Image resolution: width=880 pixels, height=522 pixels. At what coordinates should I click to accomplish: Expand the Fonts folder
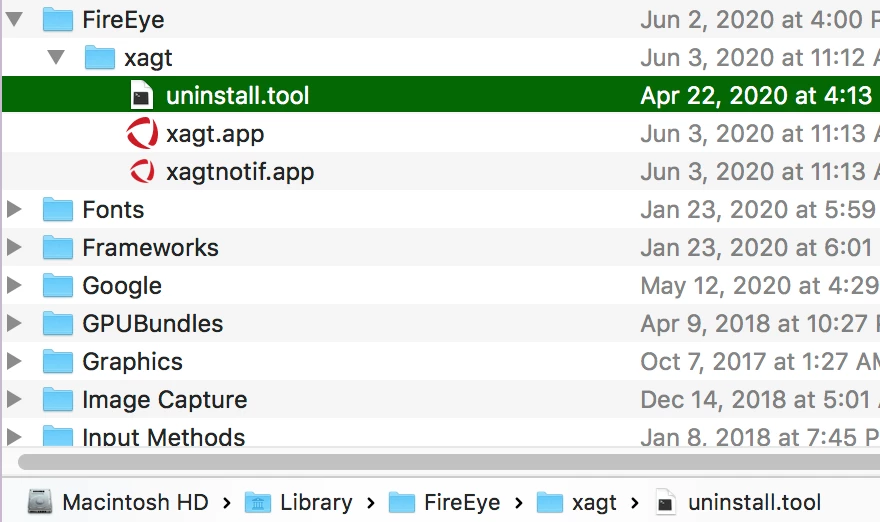(14, 209)
